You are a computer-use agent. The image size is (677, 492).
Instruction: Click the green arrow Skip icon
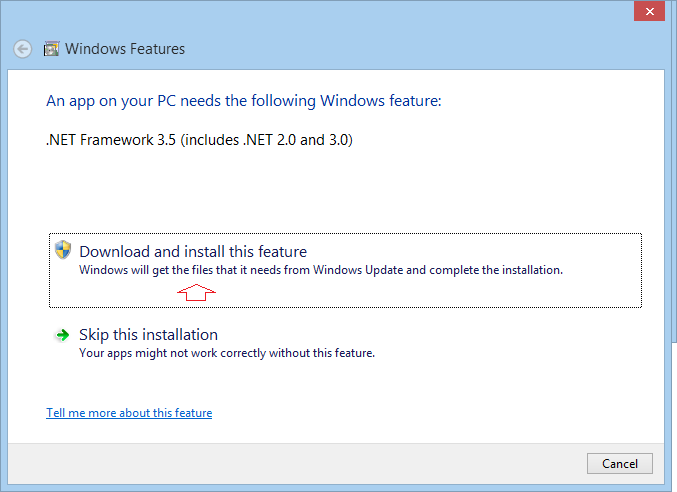(62, 335)
